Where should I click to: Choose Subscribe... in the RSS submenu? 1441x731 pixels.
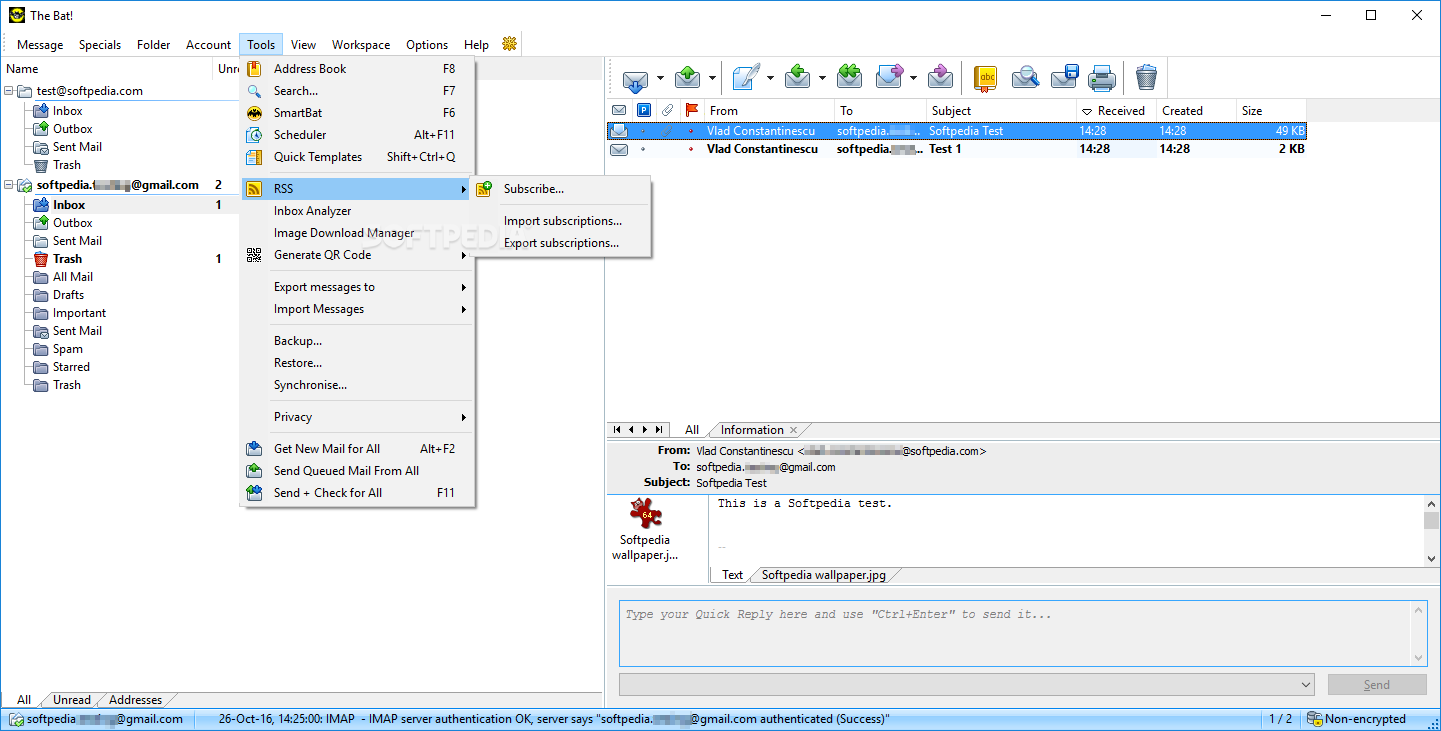pos(533,189)
